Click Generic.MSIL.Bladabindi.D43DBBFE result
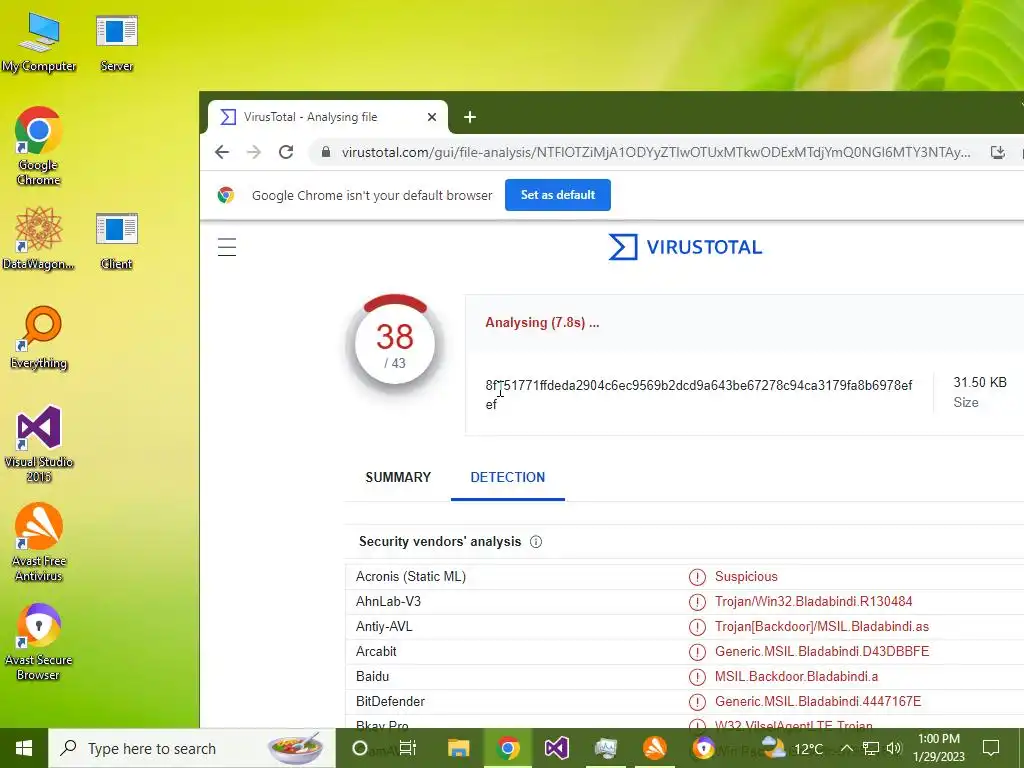Screen dimensions: 1024x768 click(822, 651)
